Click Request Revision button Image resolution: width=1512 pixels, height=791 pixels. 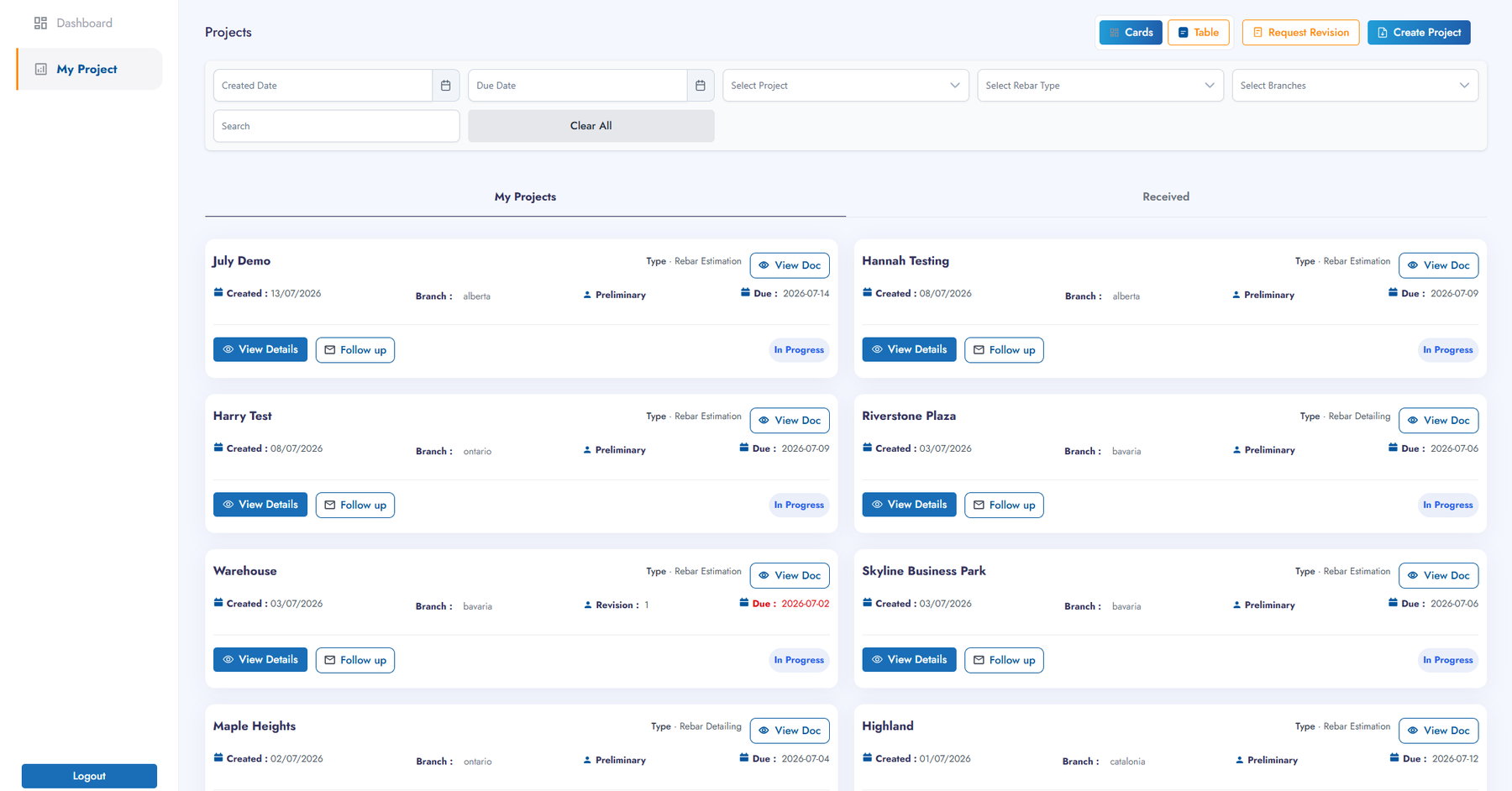(x=1300, y=33)
